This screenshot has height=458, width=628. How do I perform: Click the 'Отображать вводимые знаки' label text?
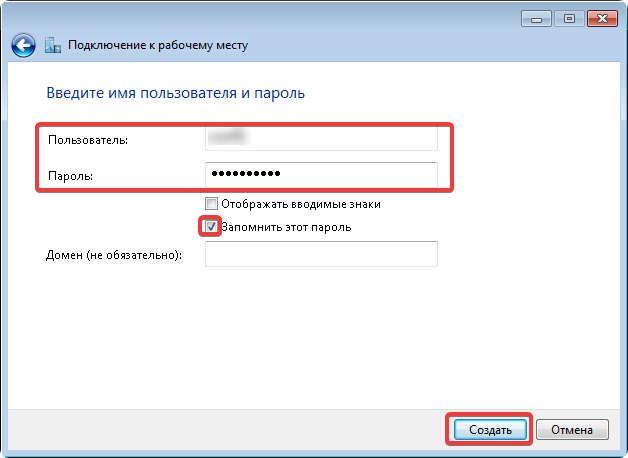pos(300,204)
